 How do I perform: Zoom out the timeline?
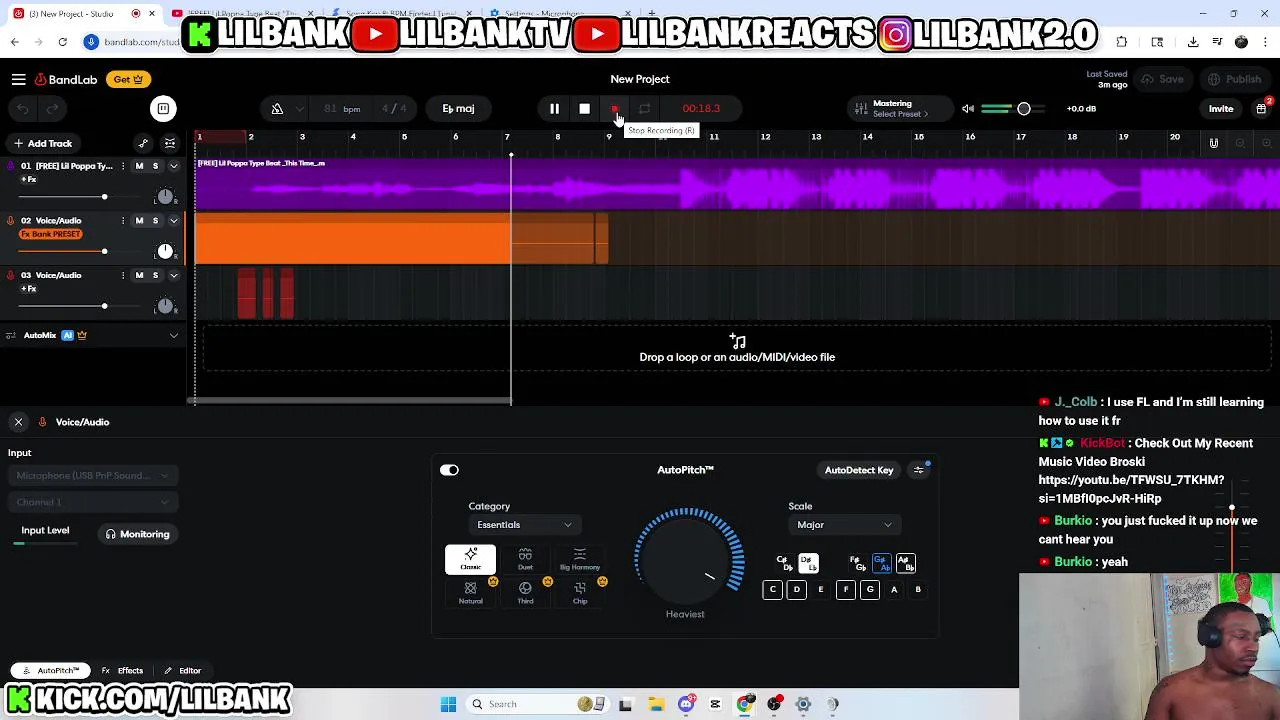pyautogui.click(x=1240, y=143)
